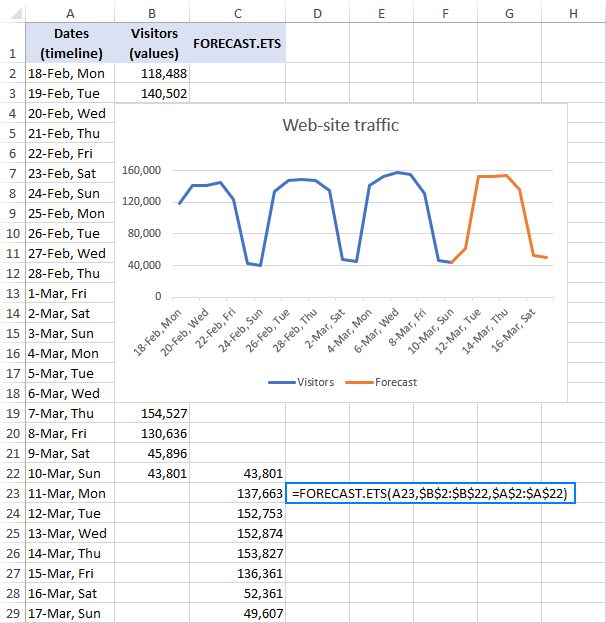Select row 23 header
Viewport: 606px width, 623px height.
pos(13,493)
